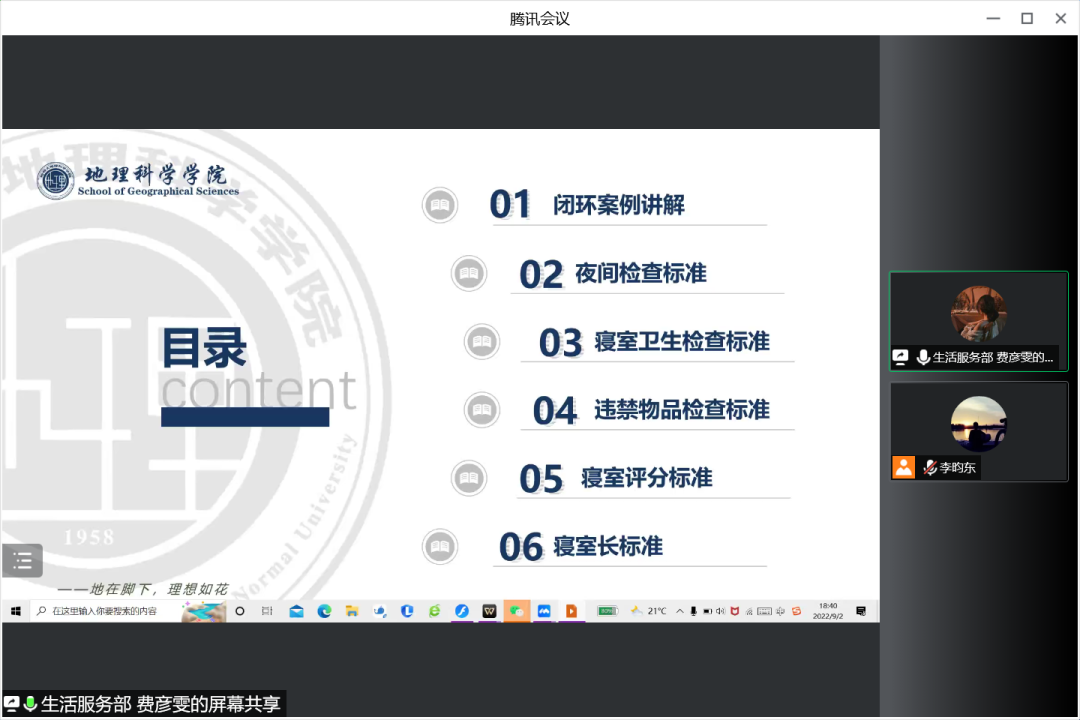This screenshot has height=720, width=1080.
Task: Click the green microphone in the screen-share label
Action: (30, 704)
